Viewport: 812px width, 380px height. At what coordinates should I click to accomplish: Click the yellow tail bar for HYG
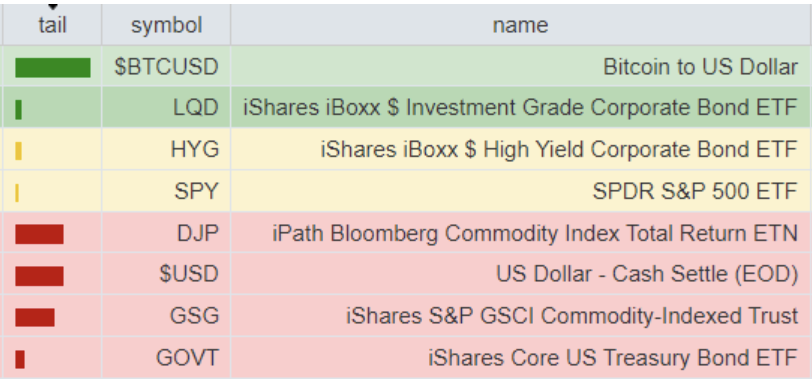[x=19, y=151]
